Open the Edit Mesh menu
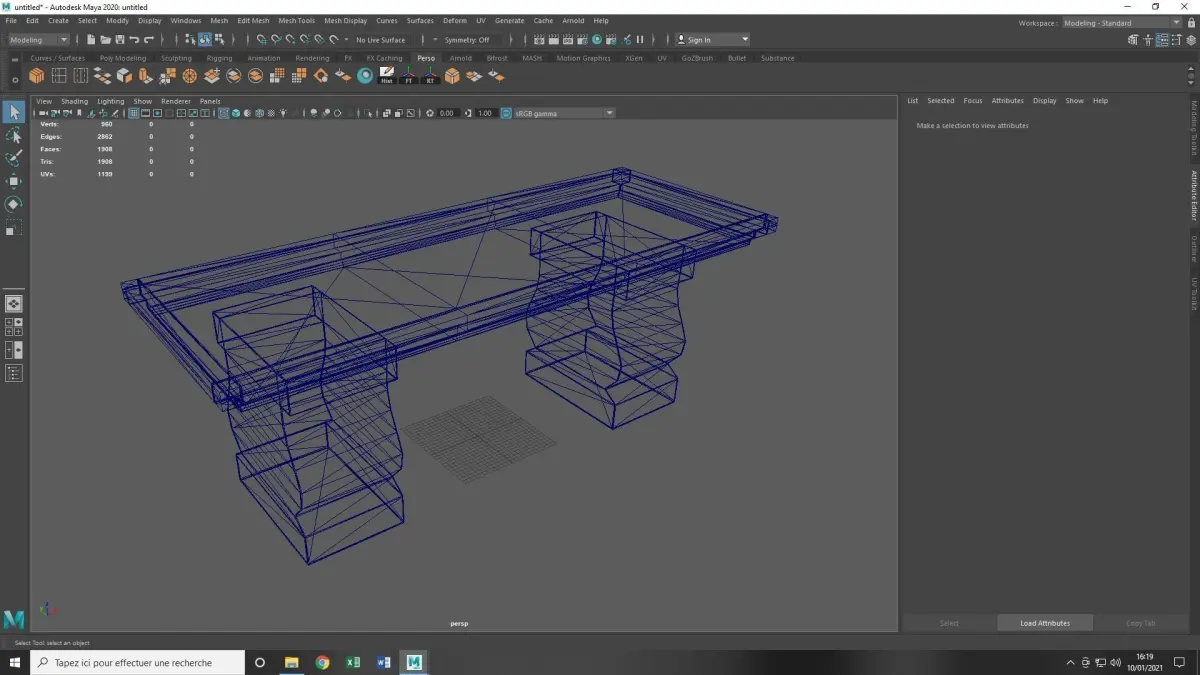Image resolution: width=1200 pixels, height=675 pixels. click(x=253, y=20)
